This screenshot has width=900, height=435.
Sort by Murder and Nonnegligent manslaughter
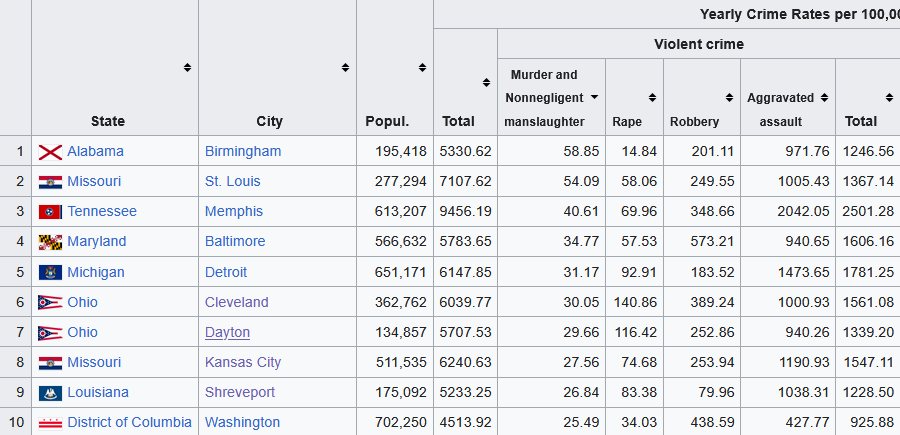tap(594, 97)
